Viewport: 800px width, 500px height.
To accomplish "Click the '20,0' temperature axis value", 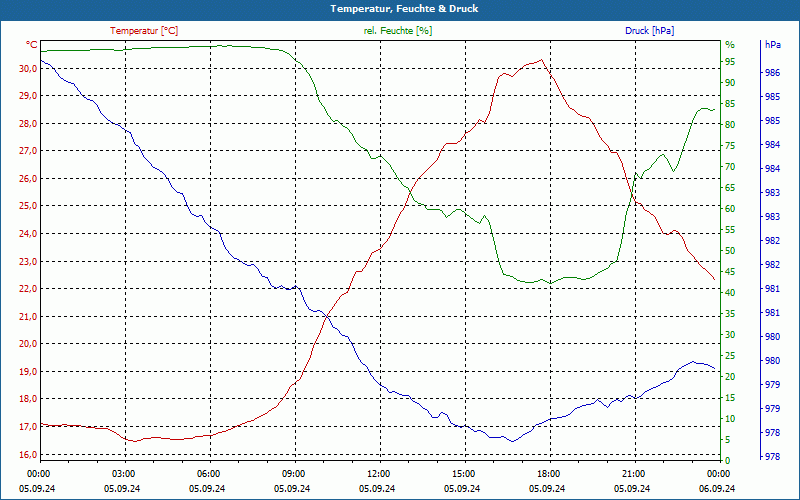I will tap(29, 344).
